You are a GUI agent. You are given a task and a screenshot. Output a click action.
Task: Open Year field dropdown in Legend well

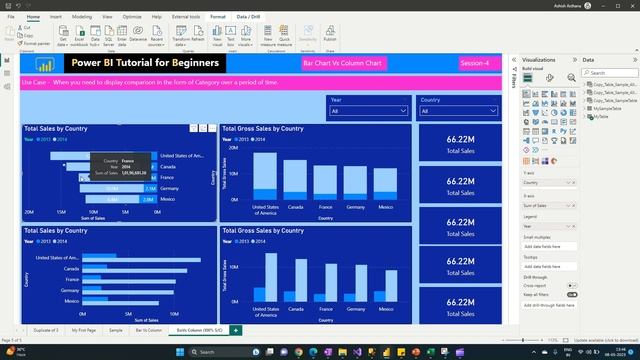point(568,227)
